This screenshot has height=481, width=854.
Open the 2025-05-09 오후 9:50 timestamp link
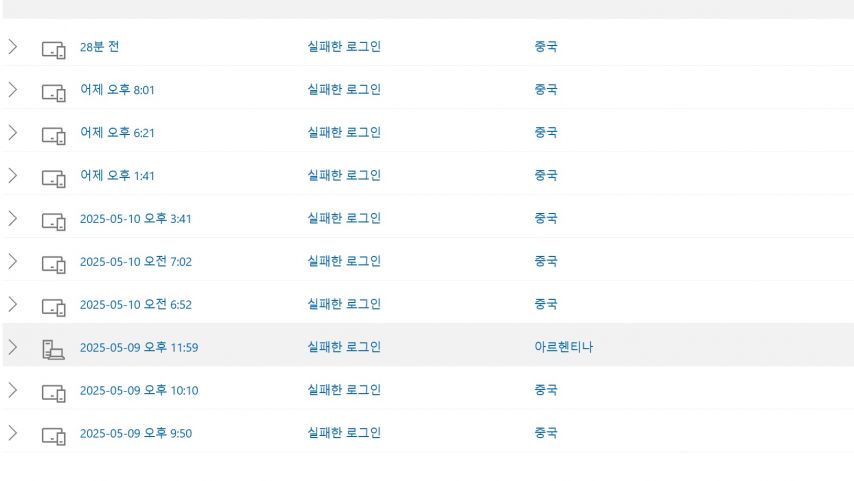[x=136, y=433]
